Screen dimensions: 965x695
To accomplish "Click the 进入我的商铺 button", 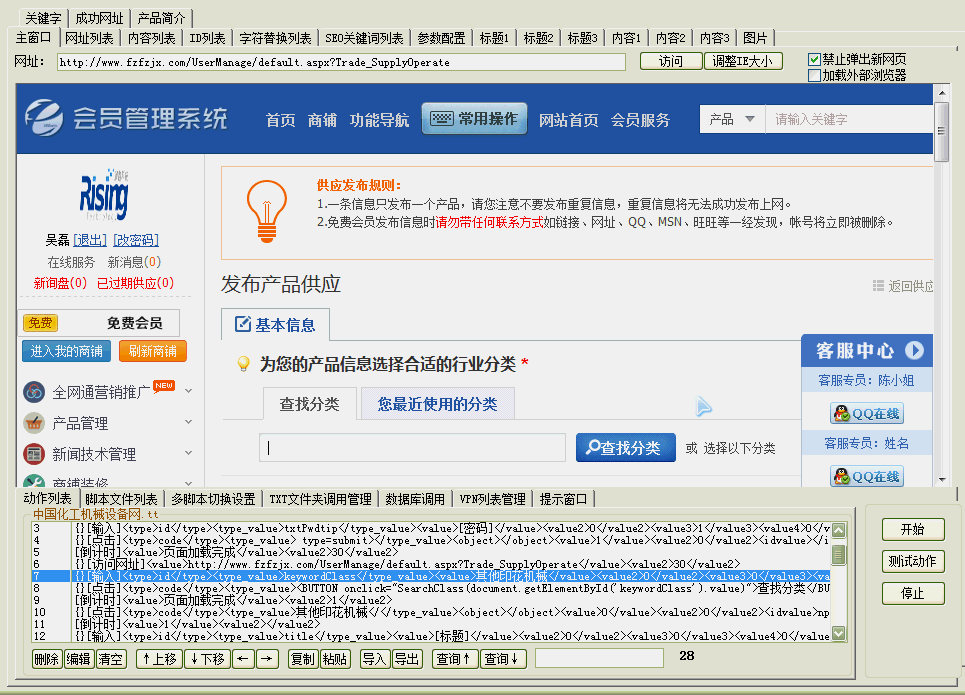I will [x=66, y=351].
